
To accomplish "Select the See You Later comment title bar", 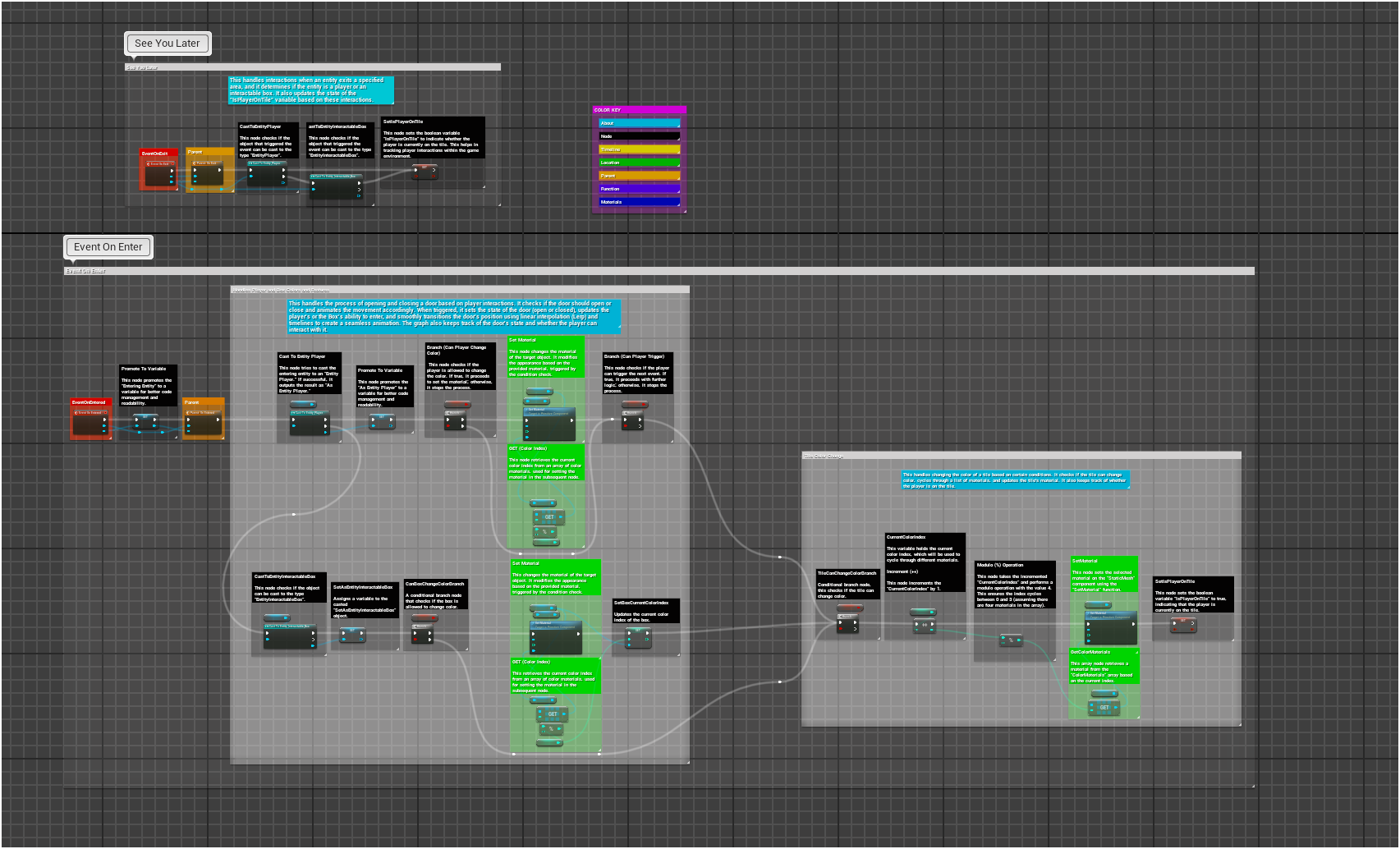I will coord(312,67).
